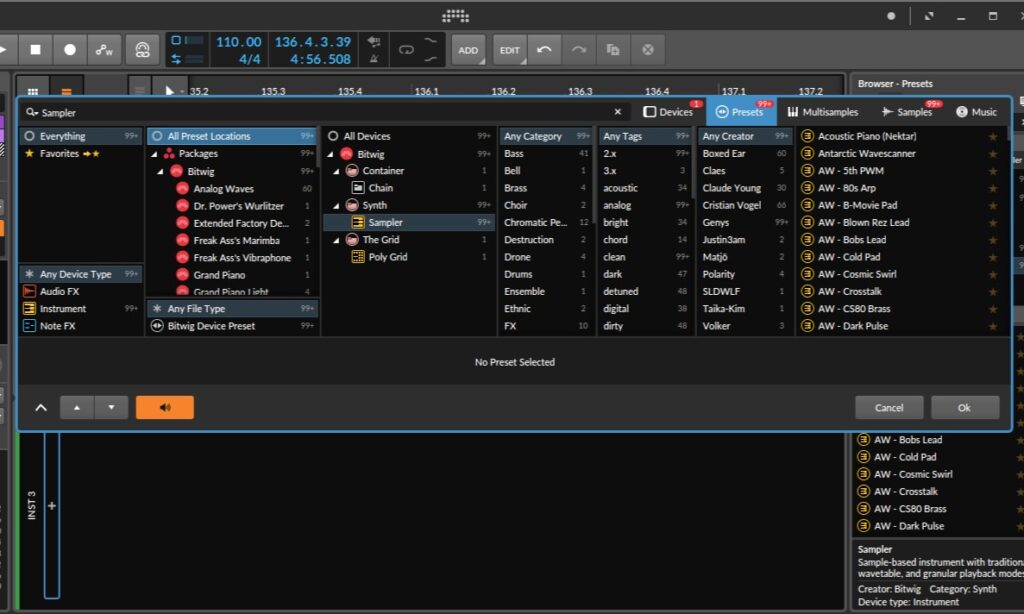Collapse The Grid device node
This screenshot has width=1024, height=614.
coord(336,240)
